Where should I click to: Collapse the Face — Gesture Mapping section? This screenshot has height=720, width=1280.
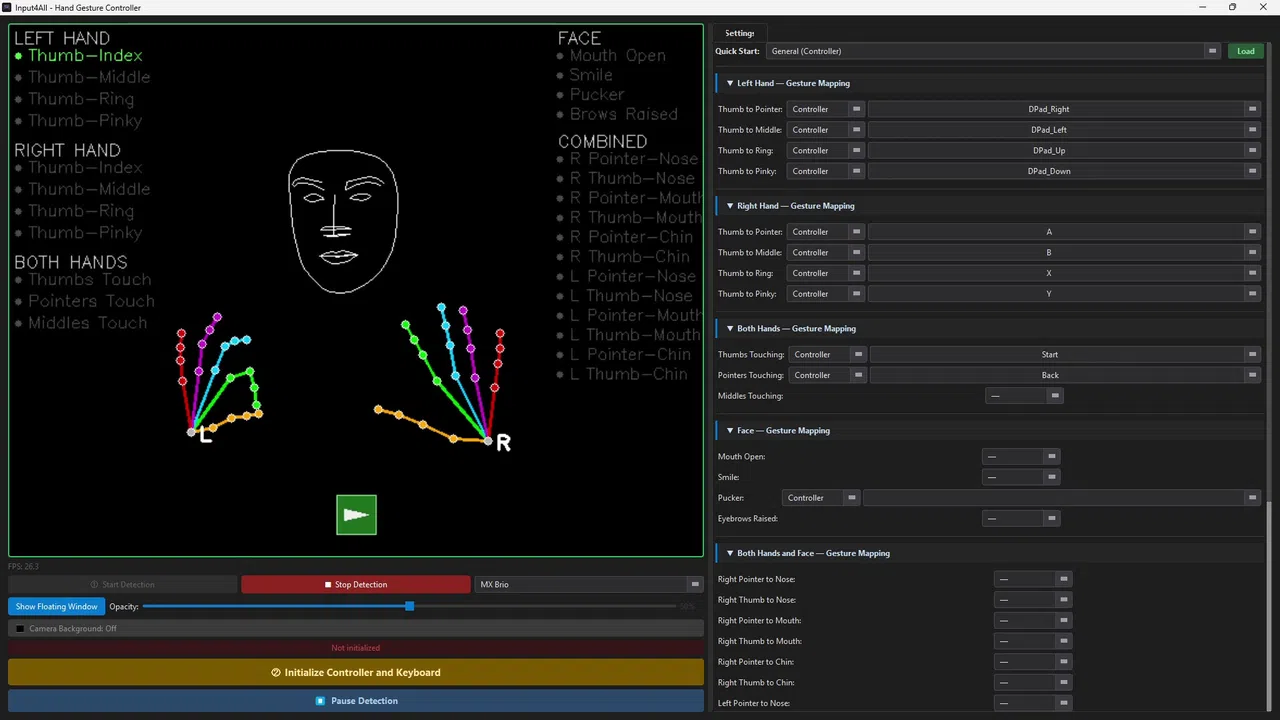tap(730, 430)
